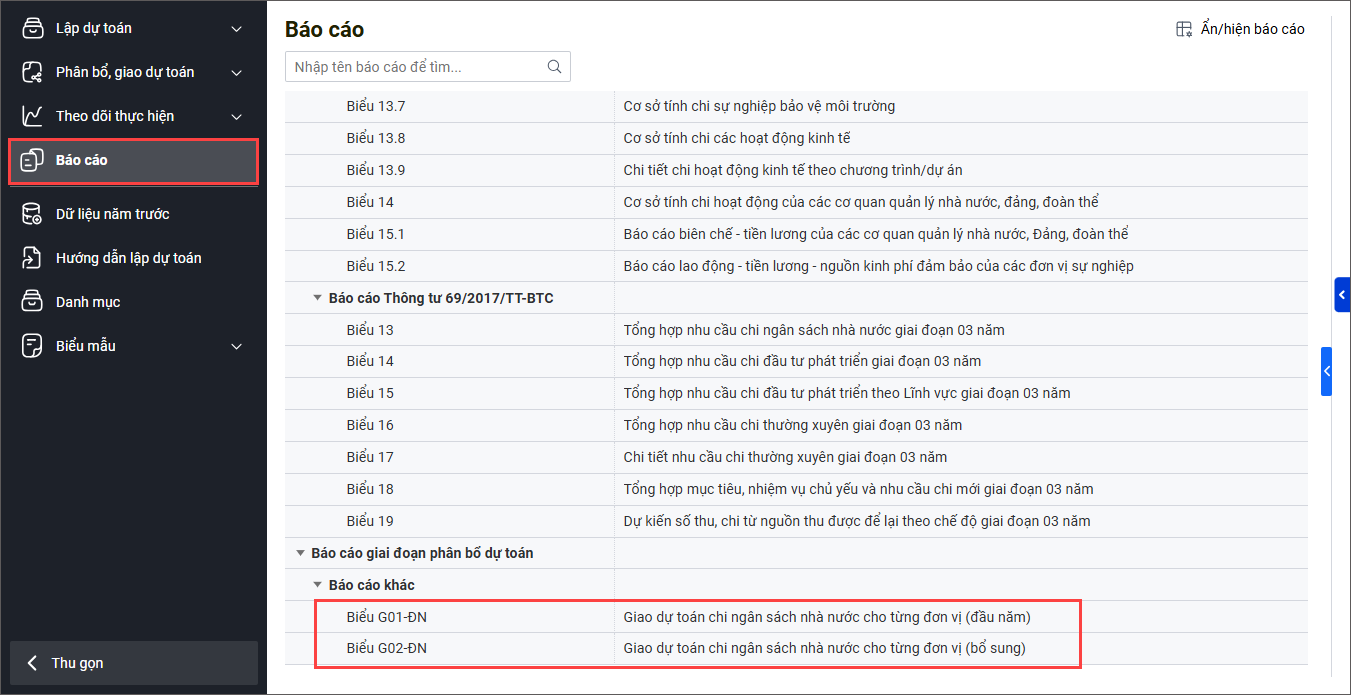This screenshot has height=695, width=1351.
Task: Click the Phân bổ, giao dự toán icon
Action: tap(32, 72)
